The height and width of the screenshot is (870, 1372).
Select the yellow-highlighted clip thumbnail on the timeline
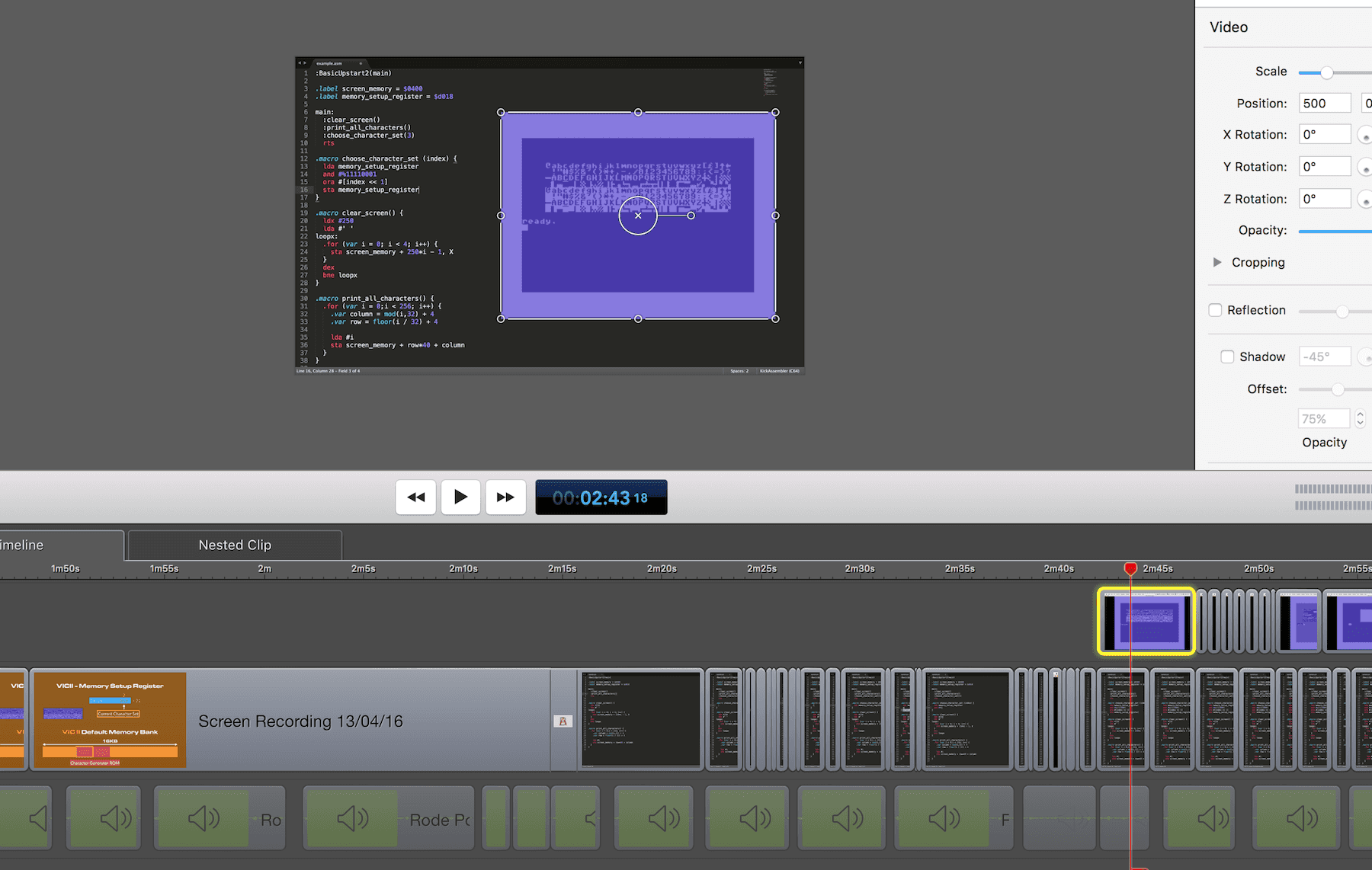1146,621
